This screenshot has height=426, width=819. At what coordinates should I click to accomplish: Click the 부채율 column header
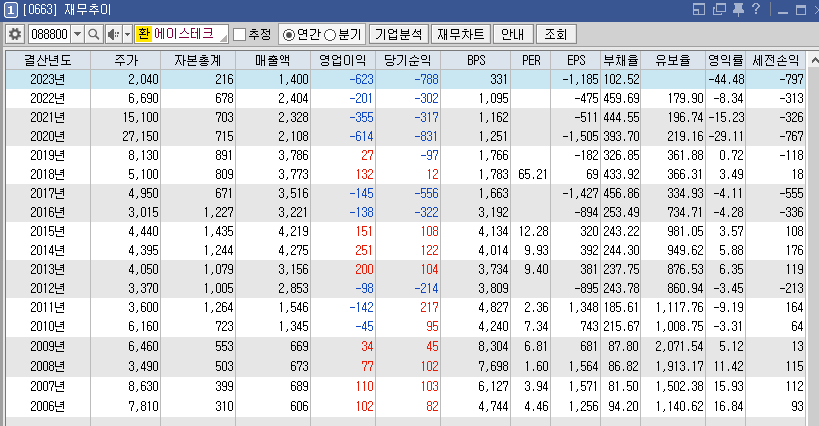point(621,61)
